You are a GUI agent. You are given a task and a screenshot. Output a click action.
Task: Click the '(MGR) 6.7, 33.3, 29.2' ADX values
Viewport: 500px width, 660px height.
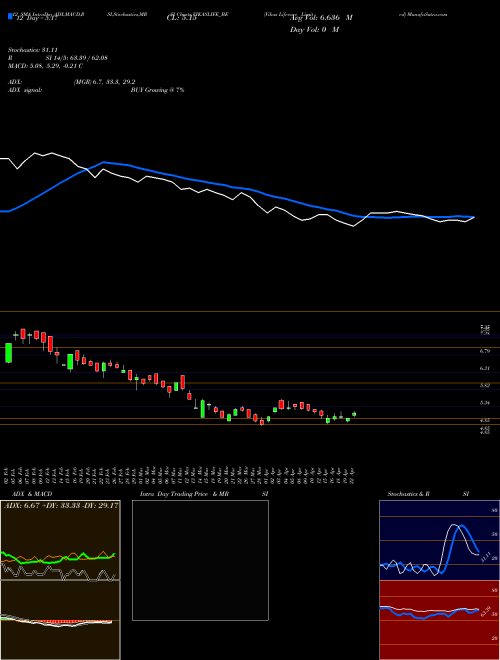pos(104,82)
